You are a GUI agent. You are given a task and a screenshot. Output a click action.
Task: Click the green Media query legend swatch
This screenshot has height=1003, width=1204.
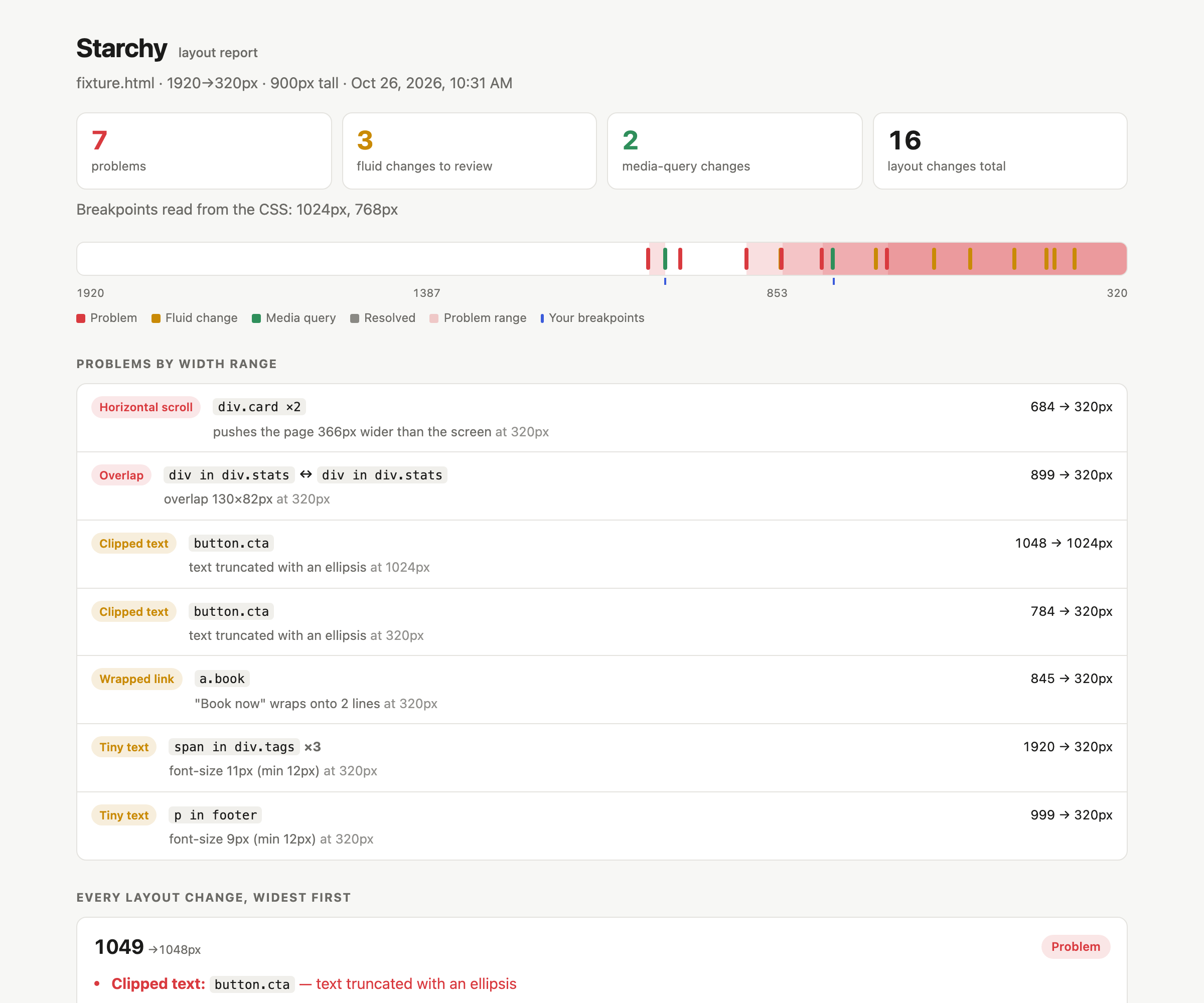pos(256,318)
